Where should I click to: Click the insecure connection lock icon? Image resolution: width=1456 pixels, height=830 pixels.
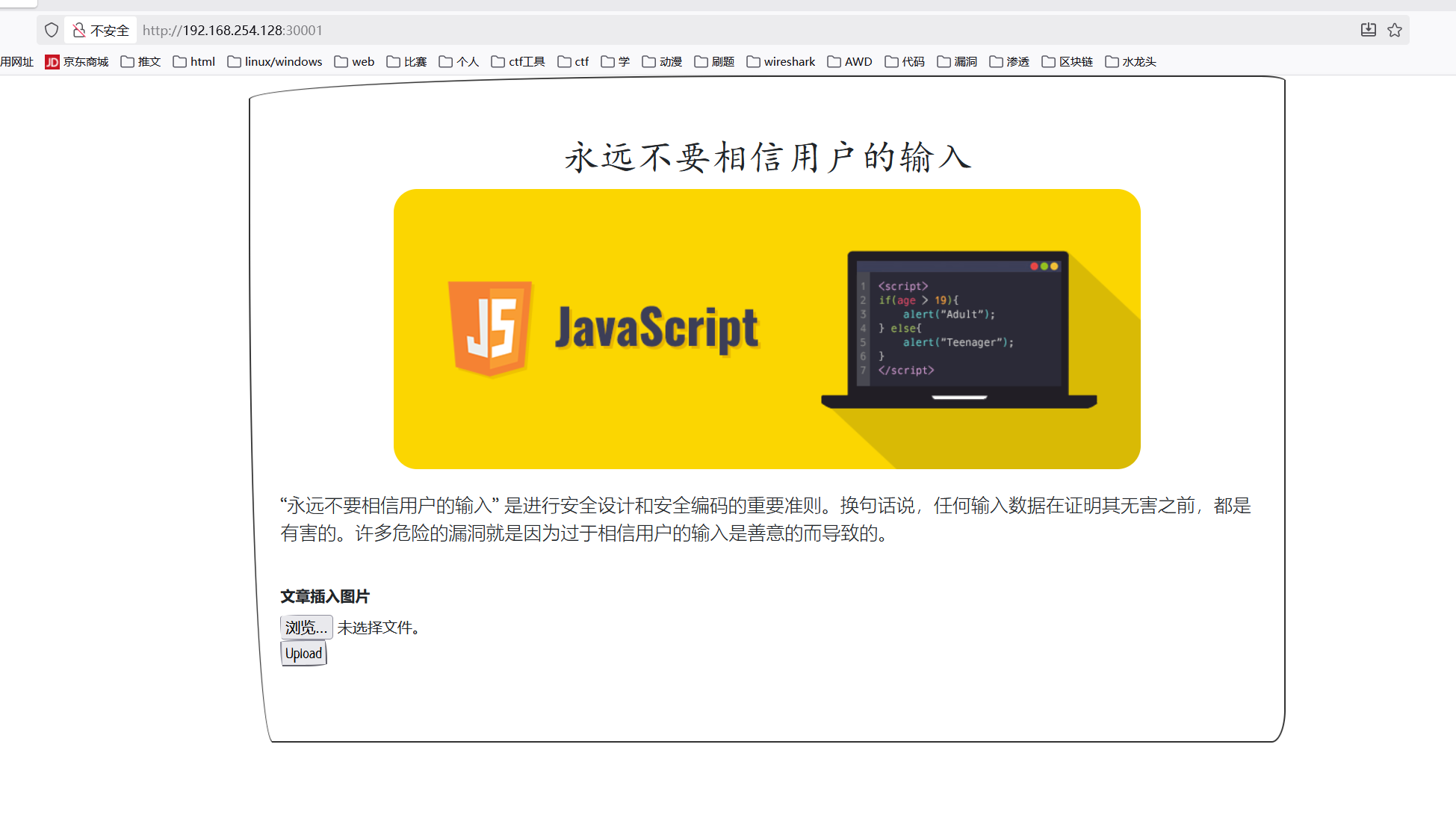coord(79,30)
